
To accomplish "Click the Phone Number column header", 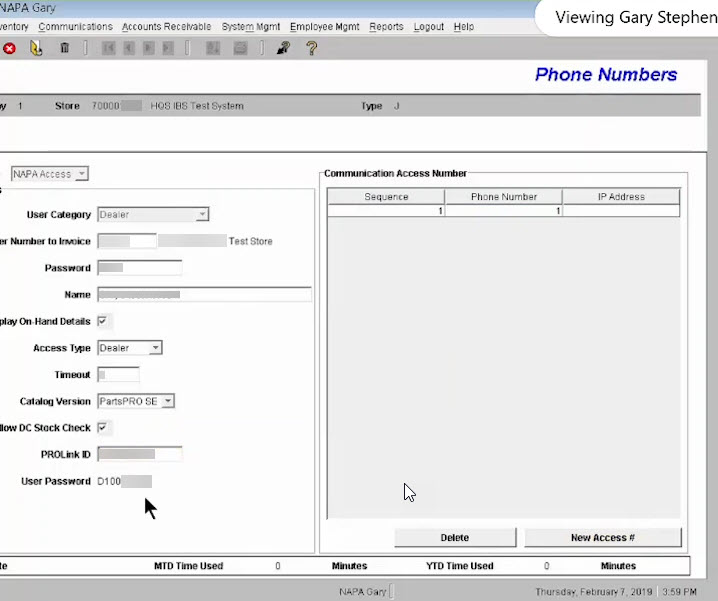I will [x=504, y=197].
